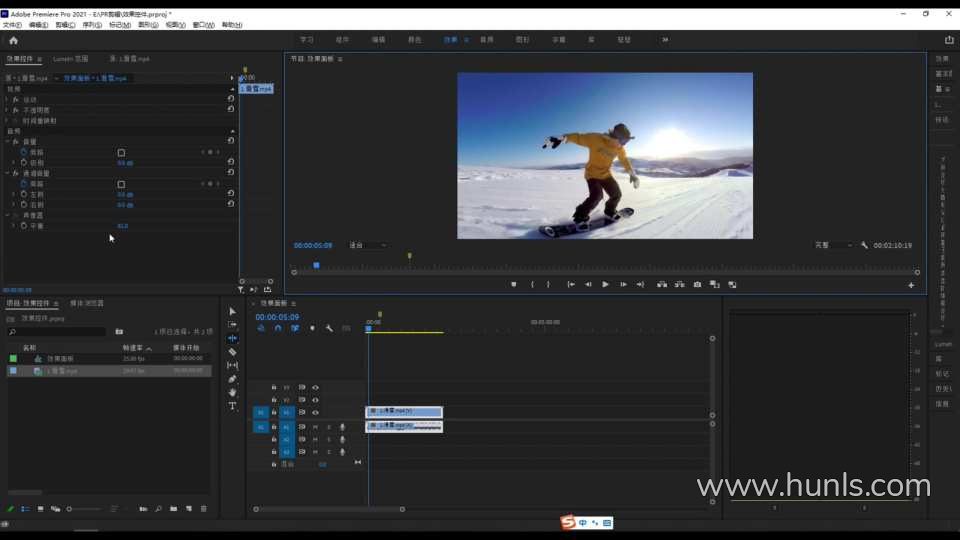This screenshot has width=960, height=540.
Task: Switch to the Lumen scopes tab
Action: pos(71,59)
